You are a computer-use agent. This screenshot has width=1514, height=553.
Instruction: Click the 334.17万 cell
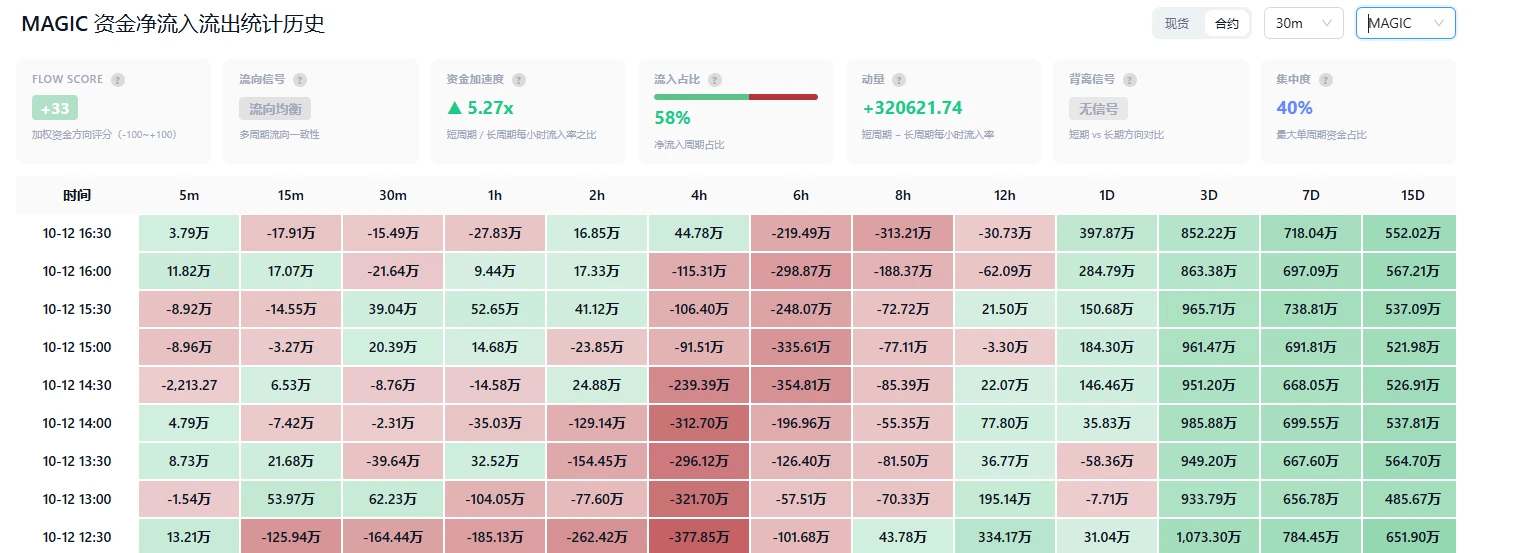[x=1005, y=537]
